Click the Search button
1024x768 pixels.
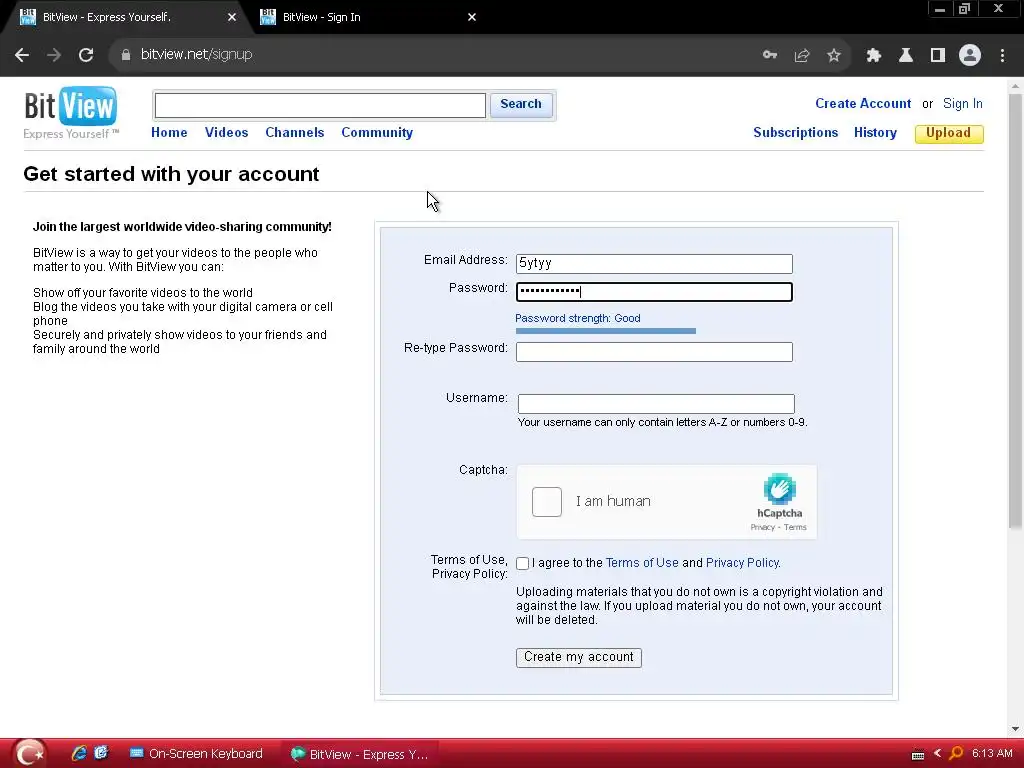[x=521, y=104]
